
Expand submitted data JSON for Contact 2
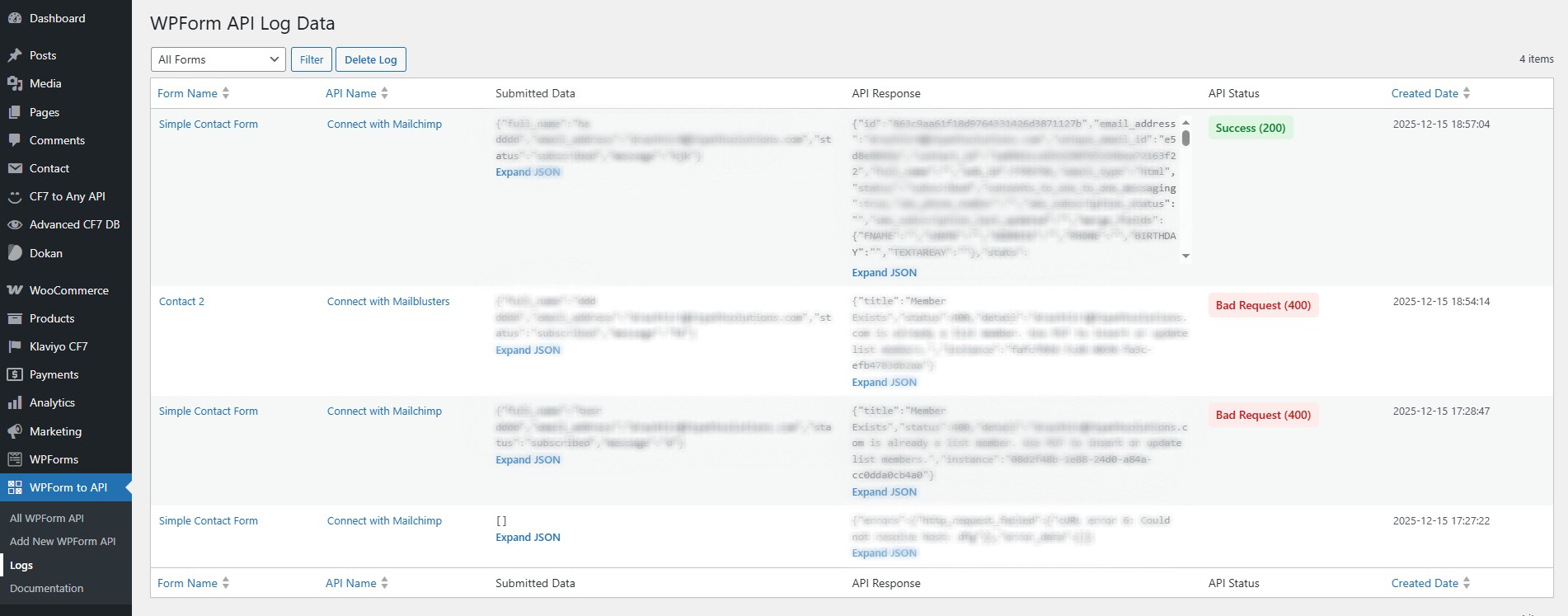click(x=528, y=350)
